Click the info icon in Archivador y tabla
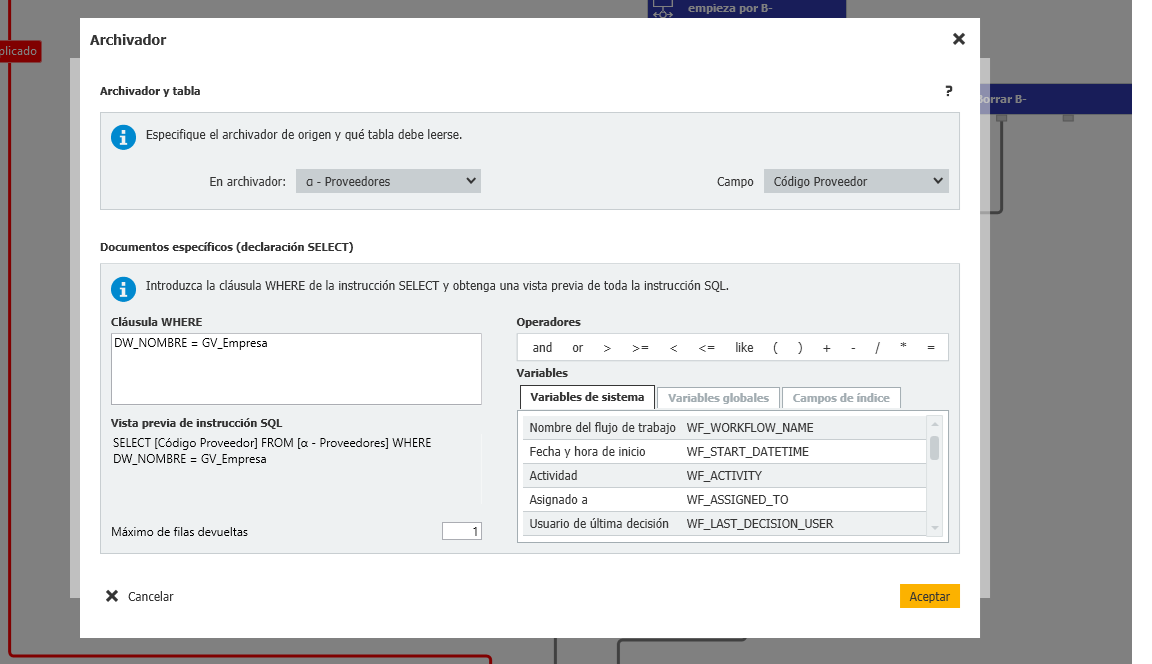Viewport: 1152px width, 664px height. (x=123, y=137)
